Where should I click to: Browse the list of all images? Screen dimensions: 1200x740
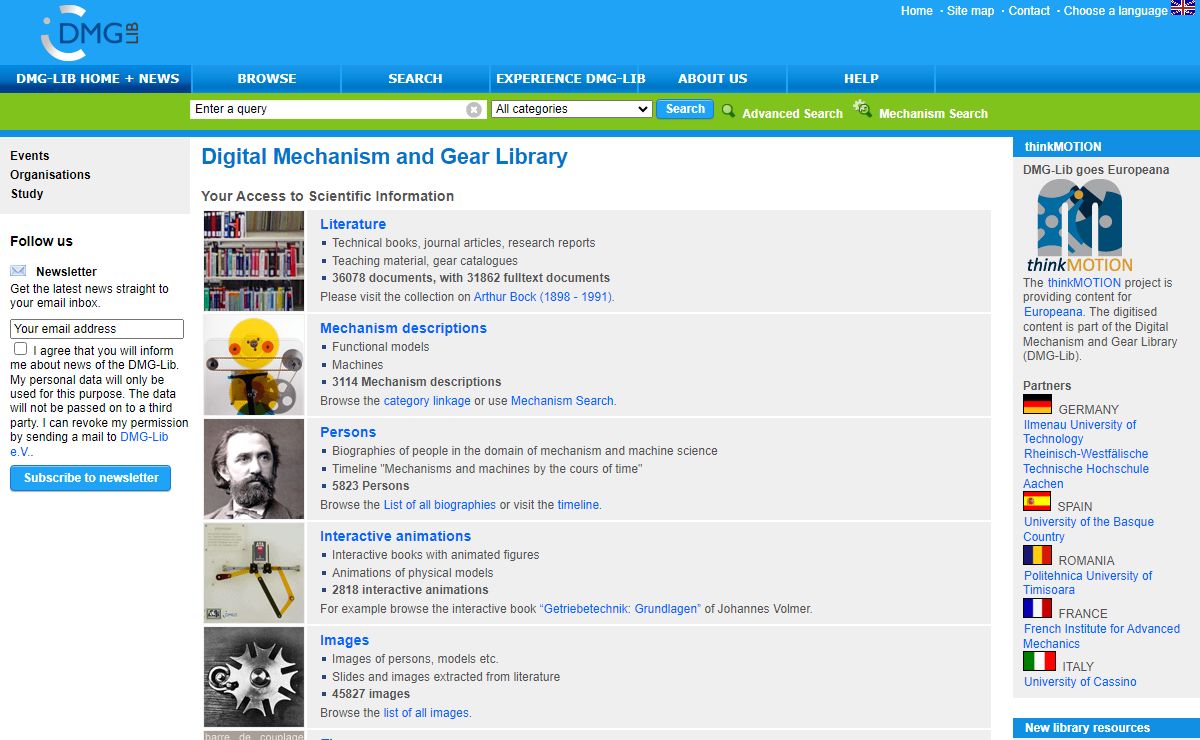[426, 713]
